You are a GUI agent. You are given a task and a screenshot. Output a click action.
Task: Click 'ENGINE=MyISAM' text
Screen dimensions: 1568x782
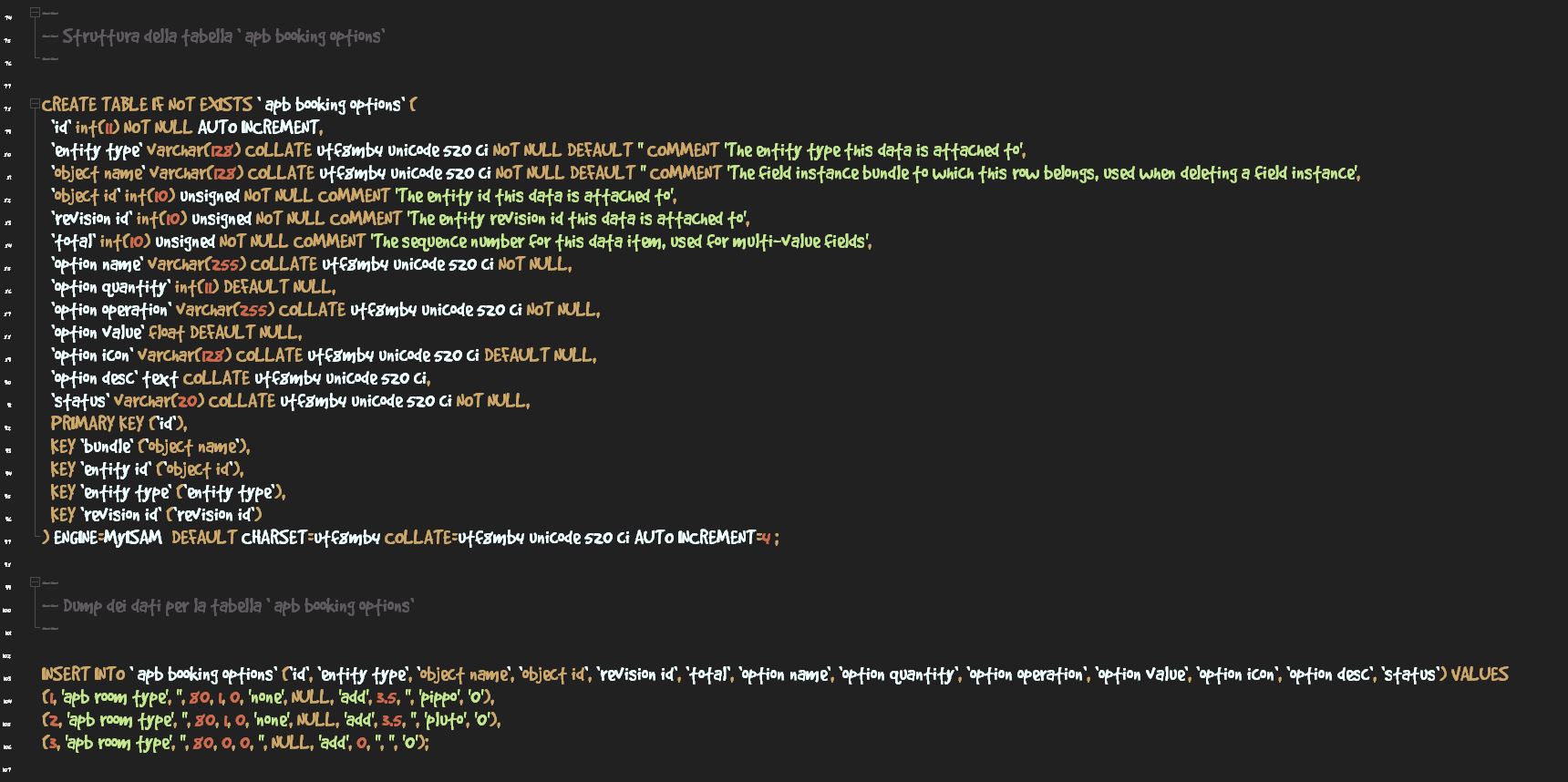(x=108, y=538)
